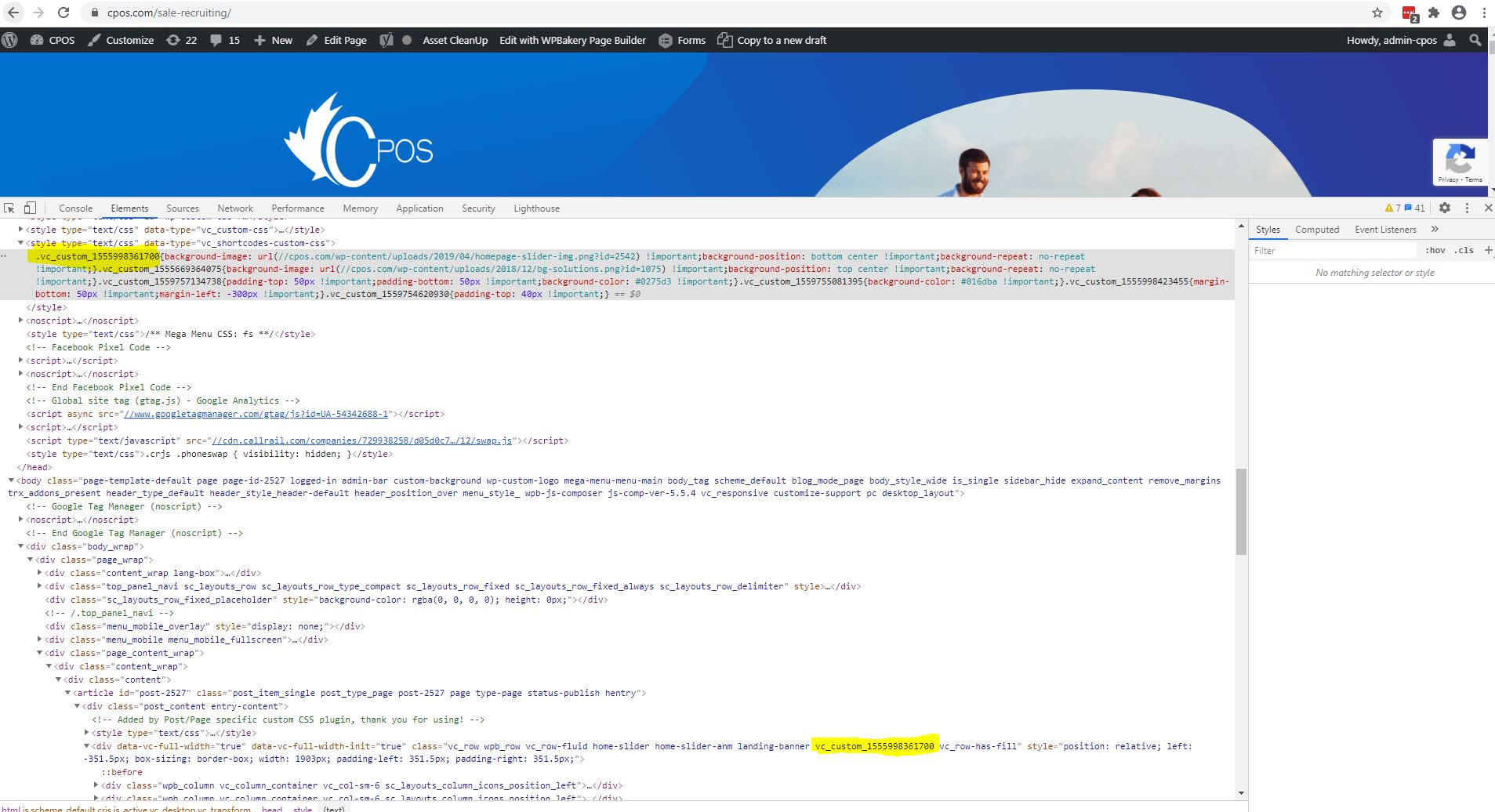The image size is (1495, 812).
Task: Collapse the div class="body_wrap" node
Action: point(21,546)
